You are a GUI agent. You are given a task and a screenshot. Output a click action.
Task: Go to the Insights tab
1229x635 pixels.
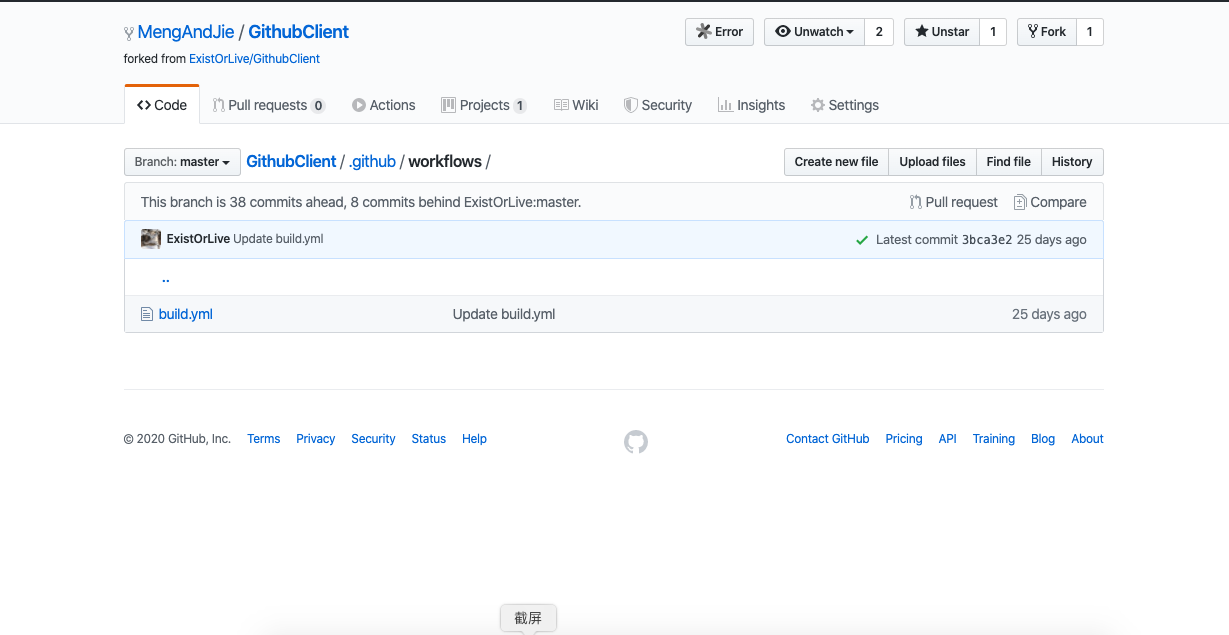(x=751, y=105)
